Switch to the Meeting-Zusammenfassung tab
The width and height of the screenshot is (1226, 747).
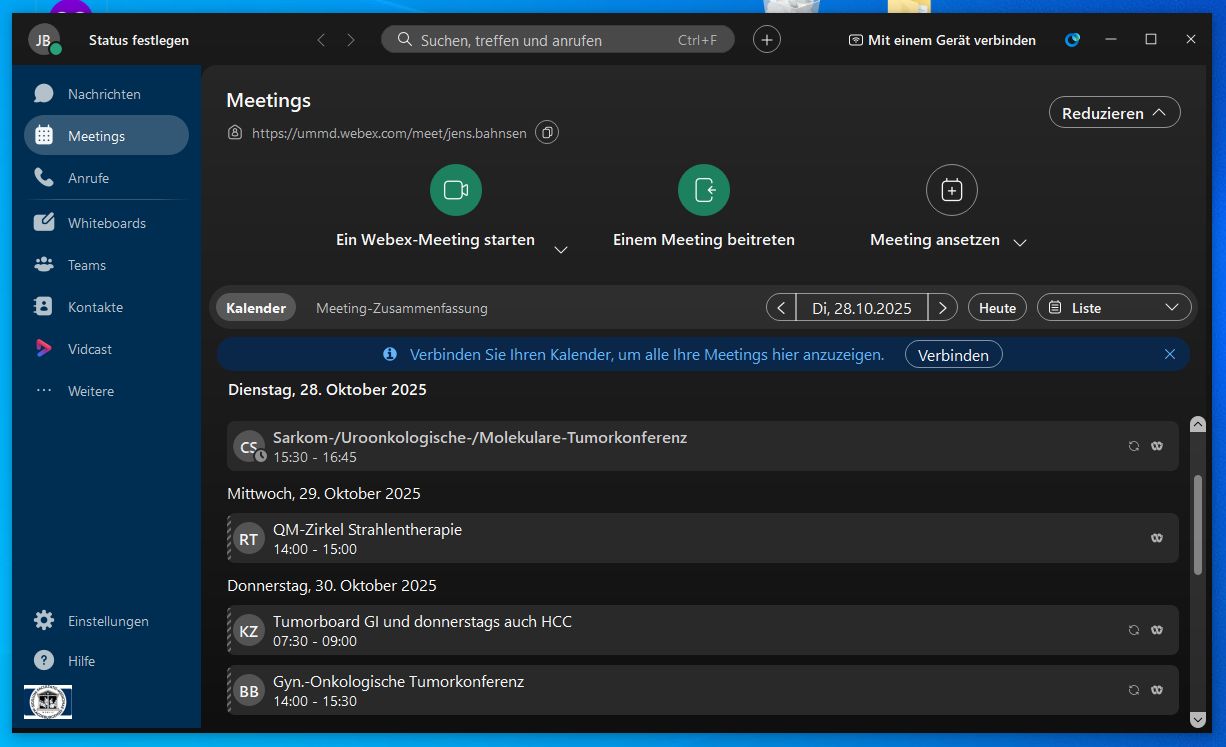click(401, 308)
